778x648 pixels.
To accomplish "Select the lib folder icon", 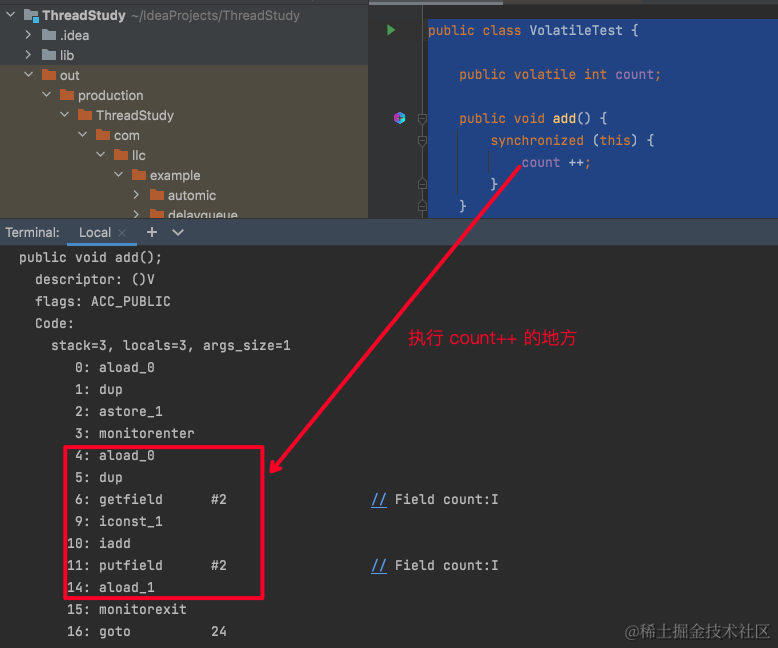I will coord(49,55).
